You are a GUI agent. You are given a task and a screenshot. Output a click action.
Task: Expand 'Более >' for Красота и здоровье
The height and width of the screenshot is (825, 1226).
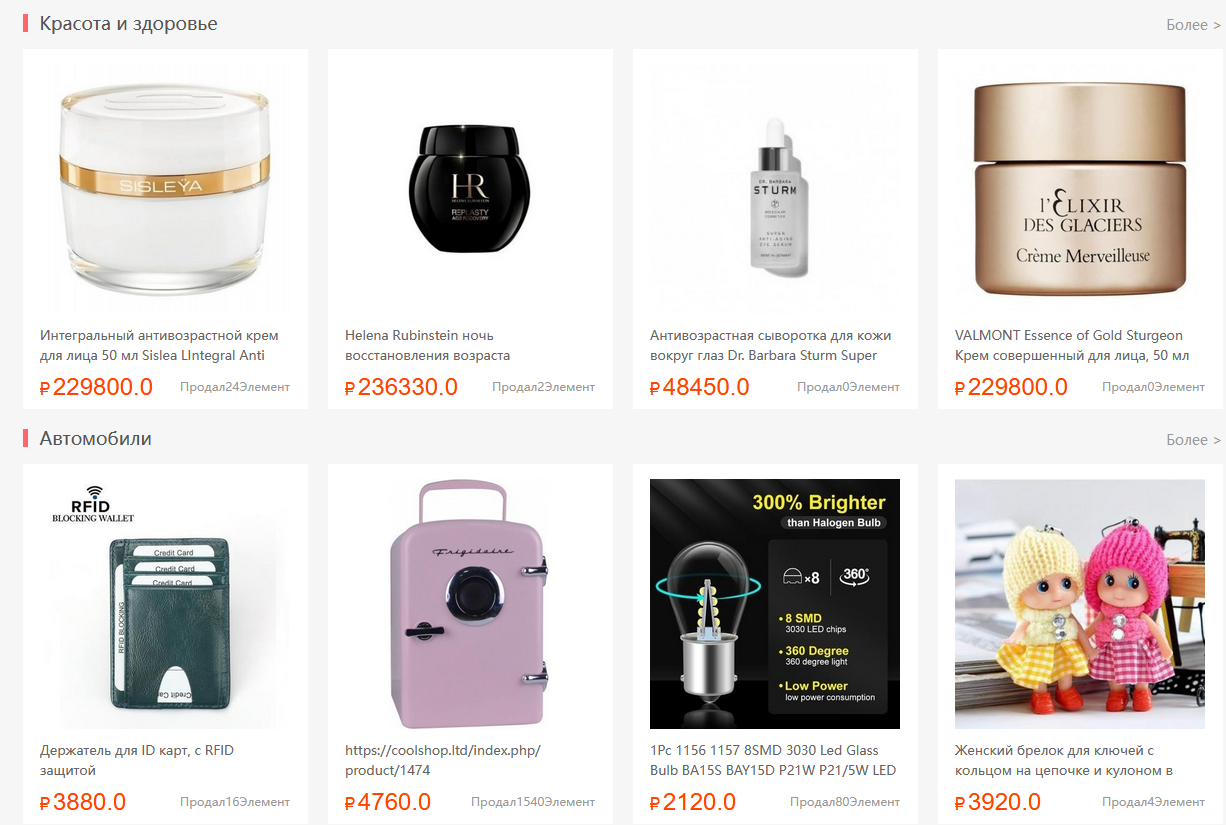(1193, 24)
